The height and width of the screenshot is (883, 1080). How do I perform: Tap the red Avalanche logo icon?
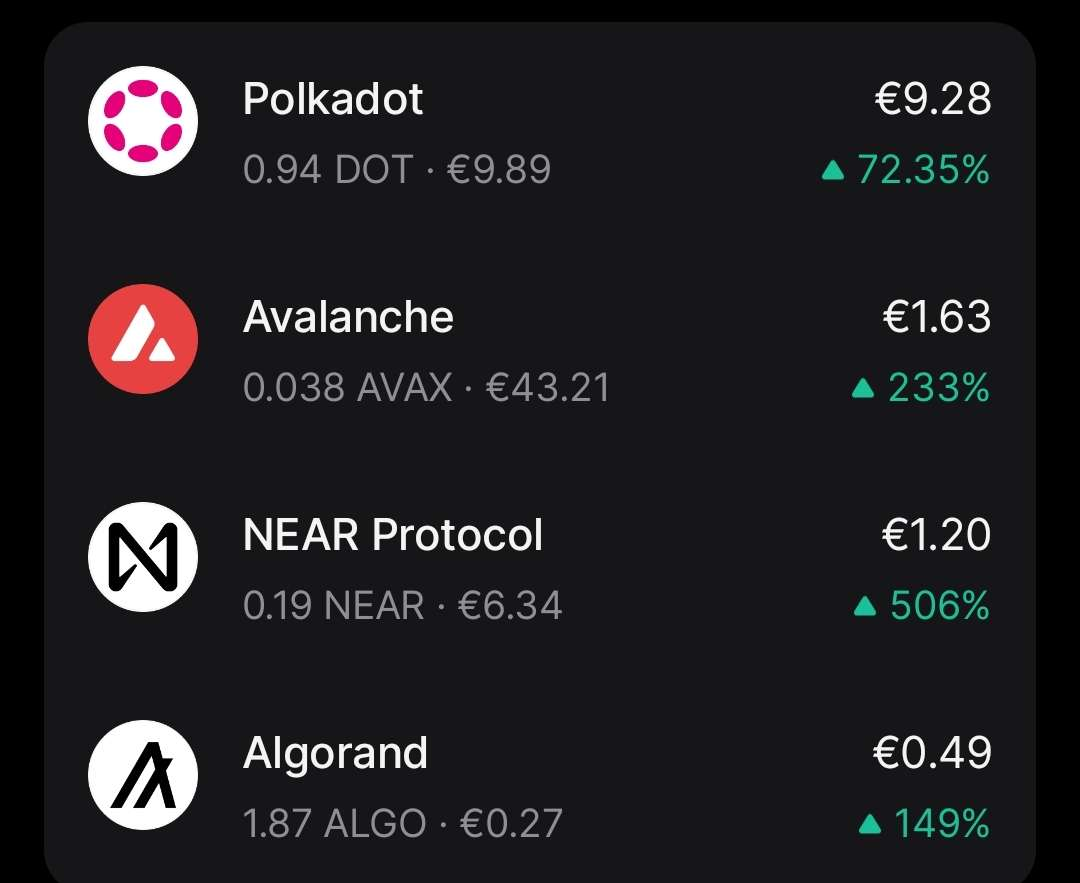(x=143, y=339)
